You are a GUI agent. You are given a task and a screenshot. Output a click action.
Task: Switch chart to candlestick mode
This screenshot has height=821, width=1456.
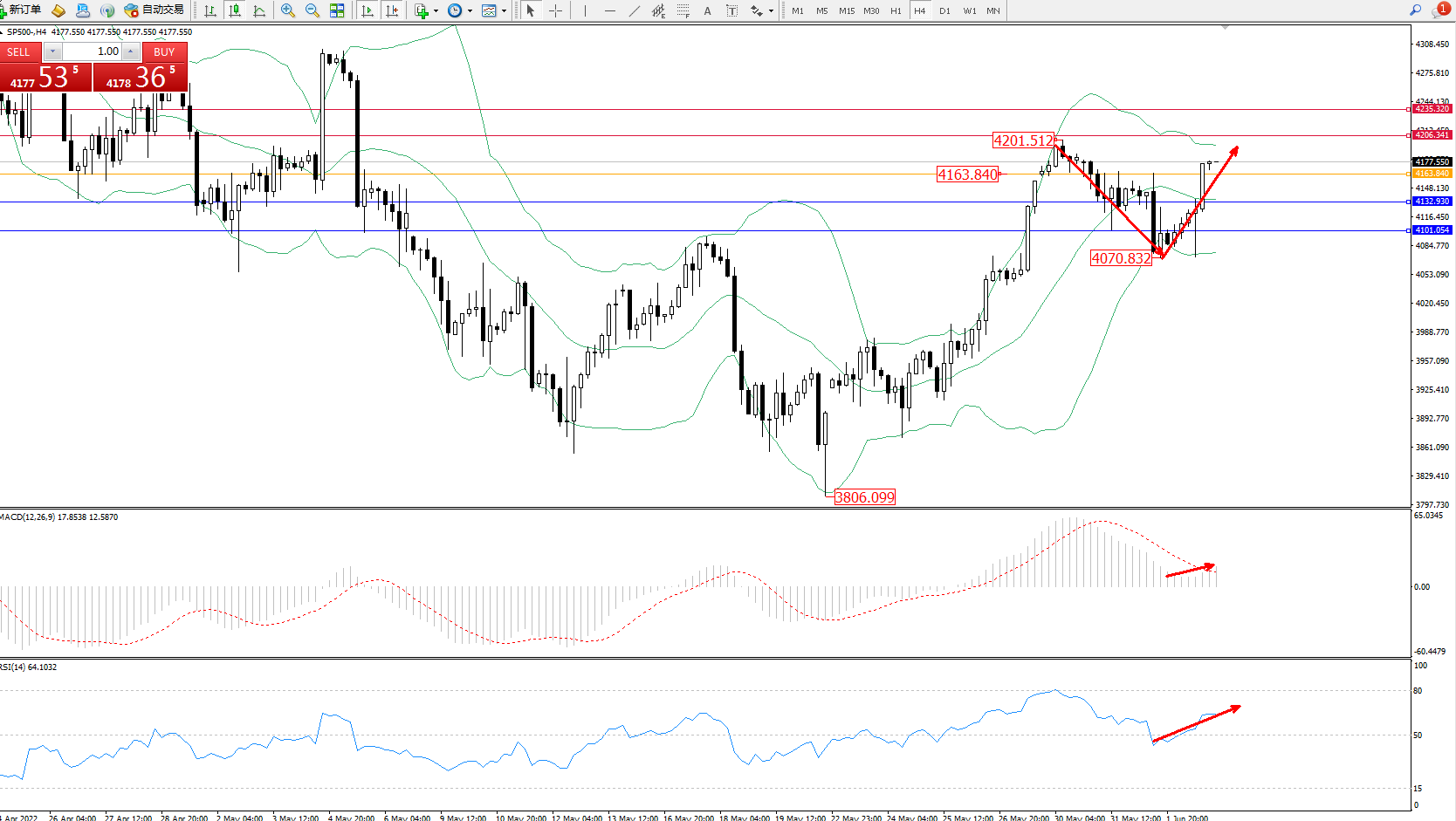point(235,10)
